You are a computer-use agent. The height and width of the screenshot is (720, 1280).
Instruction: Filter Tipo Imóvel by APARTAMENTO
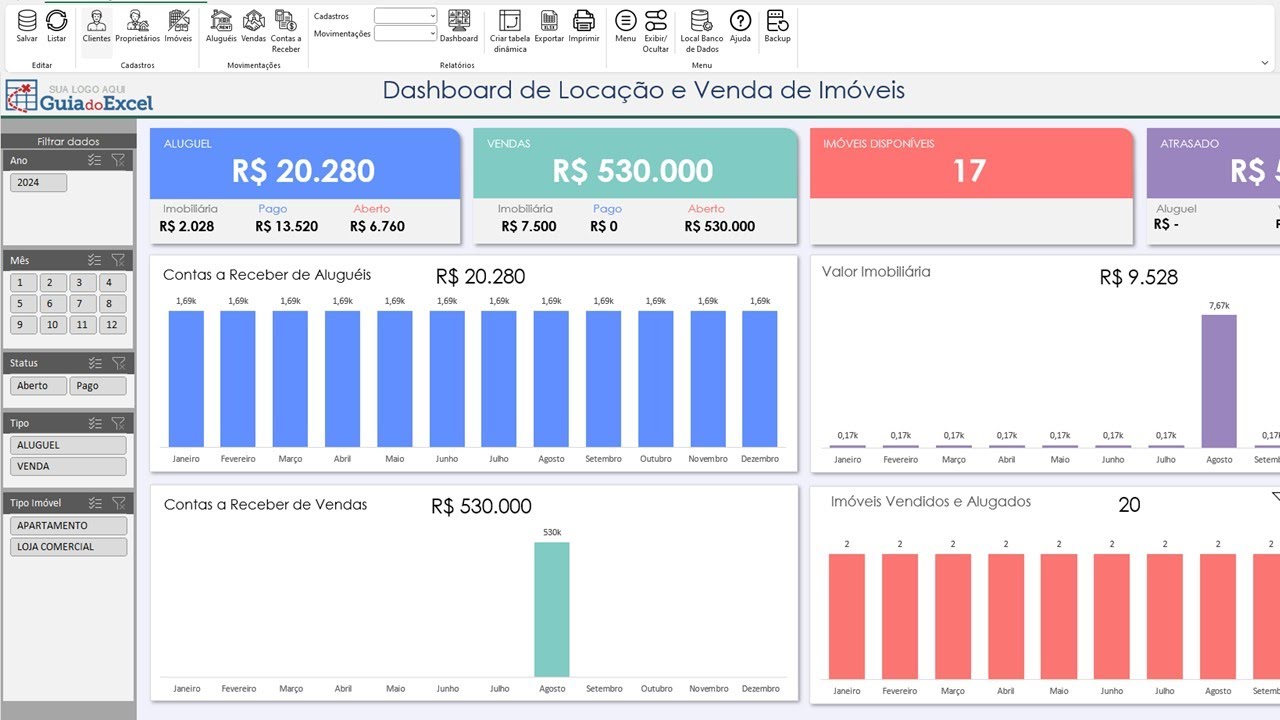tap(68, 526)
